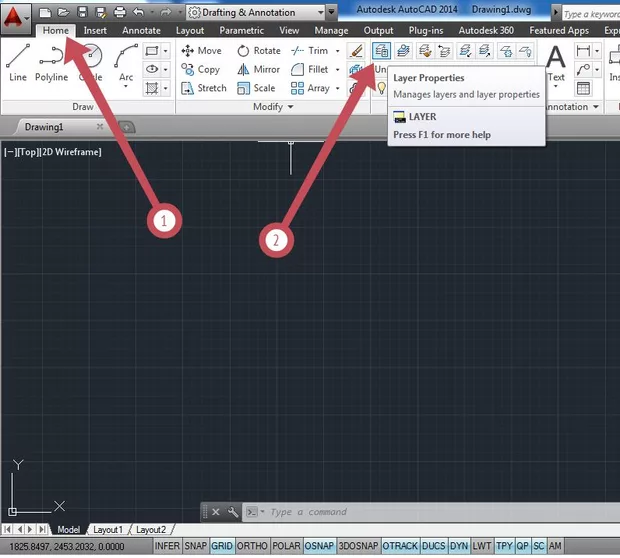Select the Copy tool

[201, 69]
